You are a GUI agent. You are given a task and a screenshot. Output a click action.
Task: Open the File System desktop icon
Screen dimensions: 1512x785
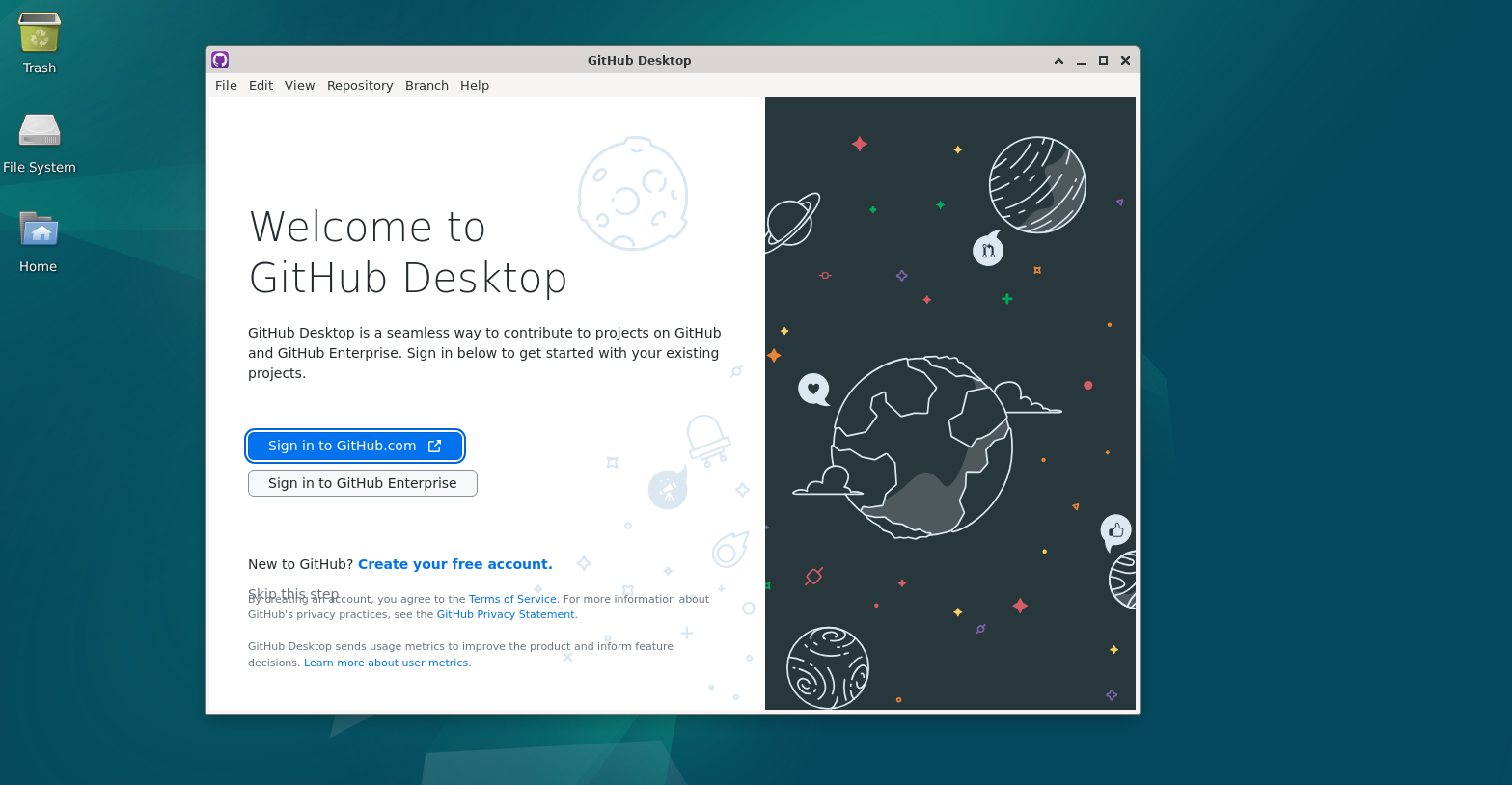(x=40, y=143)
